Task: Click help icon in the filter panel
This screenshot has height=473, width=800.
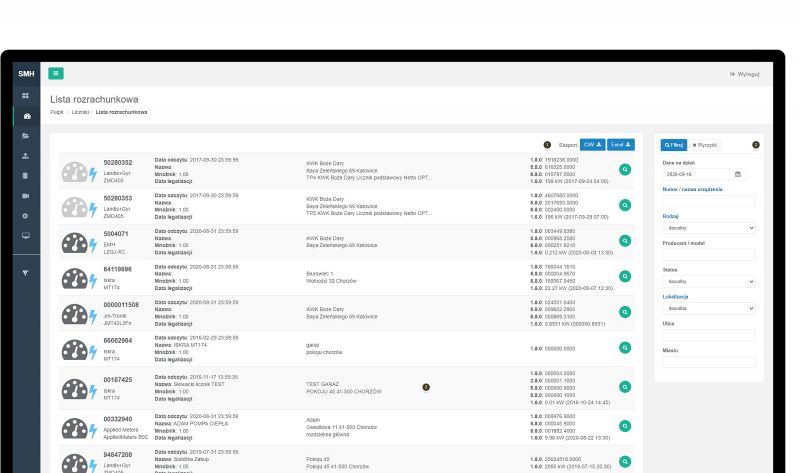Action: point(756,145)
